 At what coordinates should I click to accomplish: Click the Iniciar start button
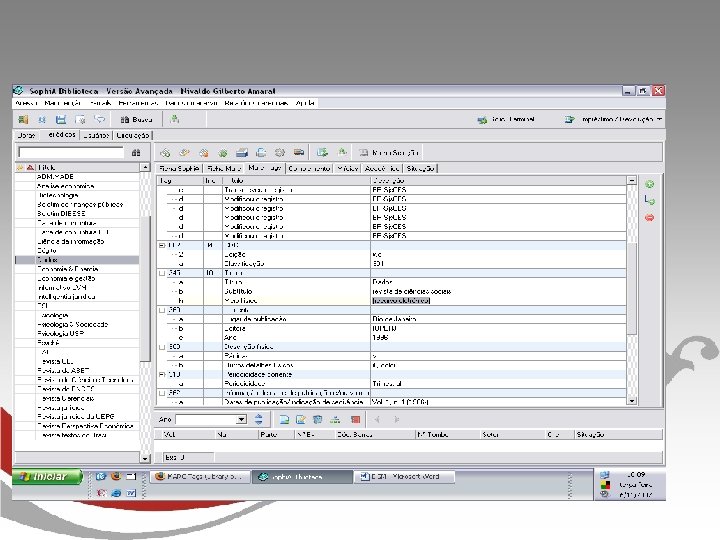(x=47, y=477)
